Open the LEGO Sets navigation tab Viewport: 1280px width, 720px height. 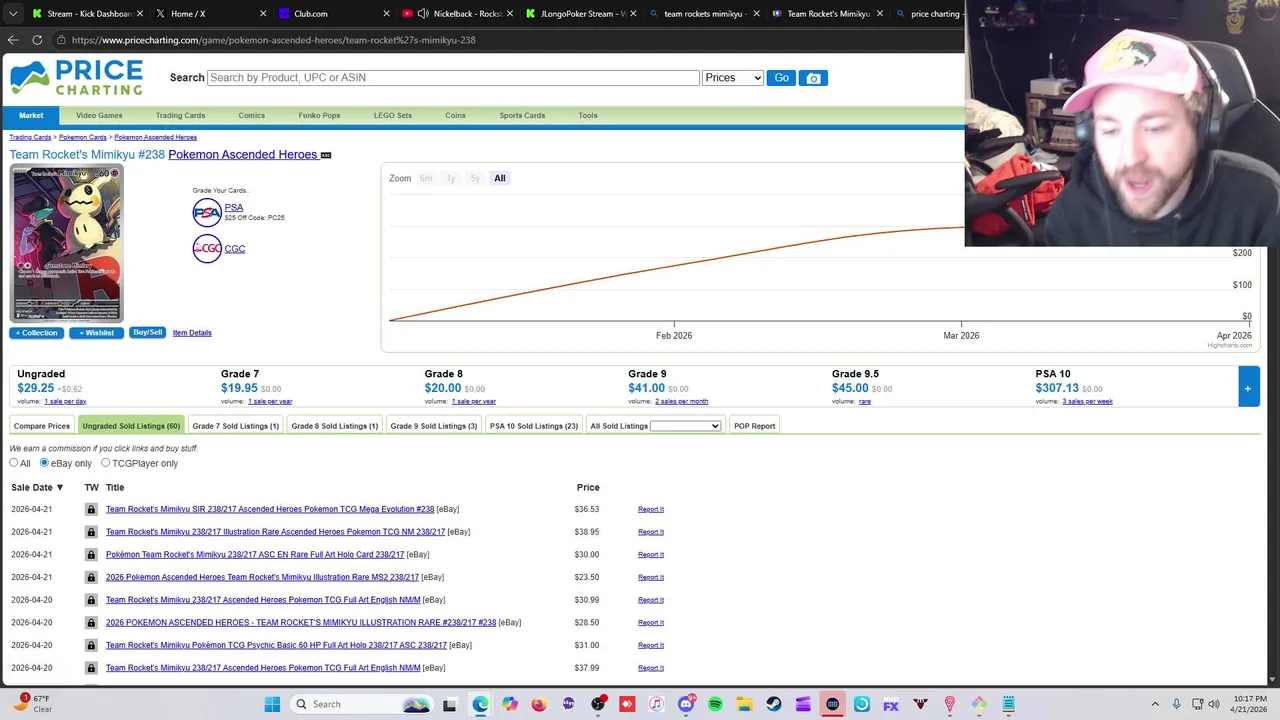(x=393, y=115)
